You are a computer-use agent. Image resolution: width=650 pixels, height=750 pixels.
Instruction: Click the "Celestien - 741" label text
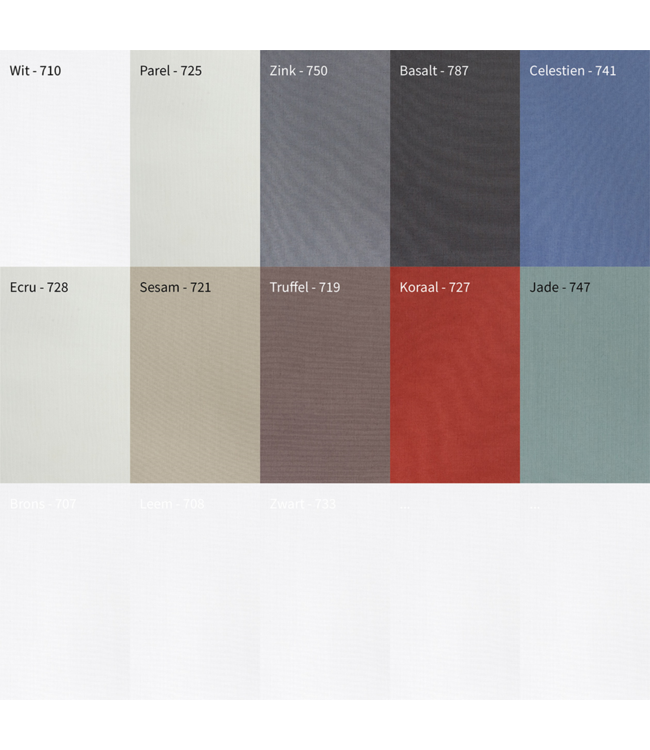click(x=573, y=70)
